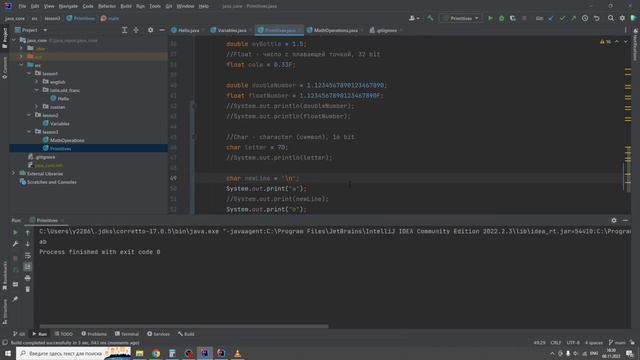Open the Problems tool window
The width and height of the screenshot is (640, 360).
94,334
